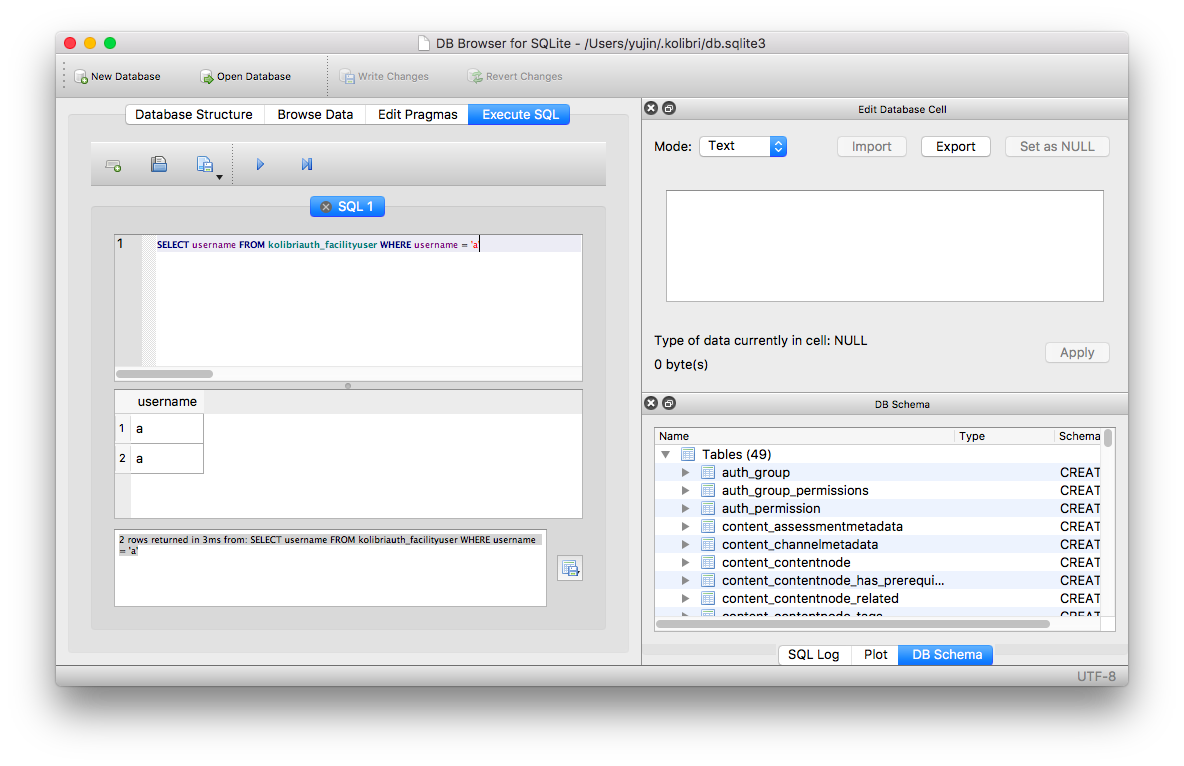Run the SQL with the play icon
Viewport: 1184px width, 766px height.
(260, 164)
